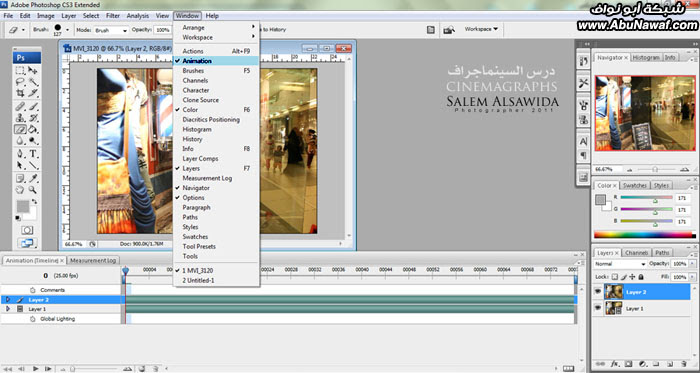The image size is (700, 373).
Task: Enable Comments time-vary stopwatch
Action: click(x=32, y=290)
